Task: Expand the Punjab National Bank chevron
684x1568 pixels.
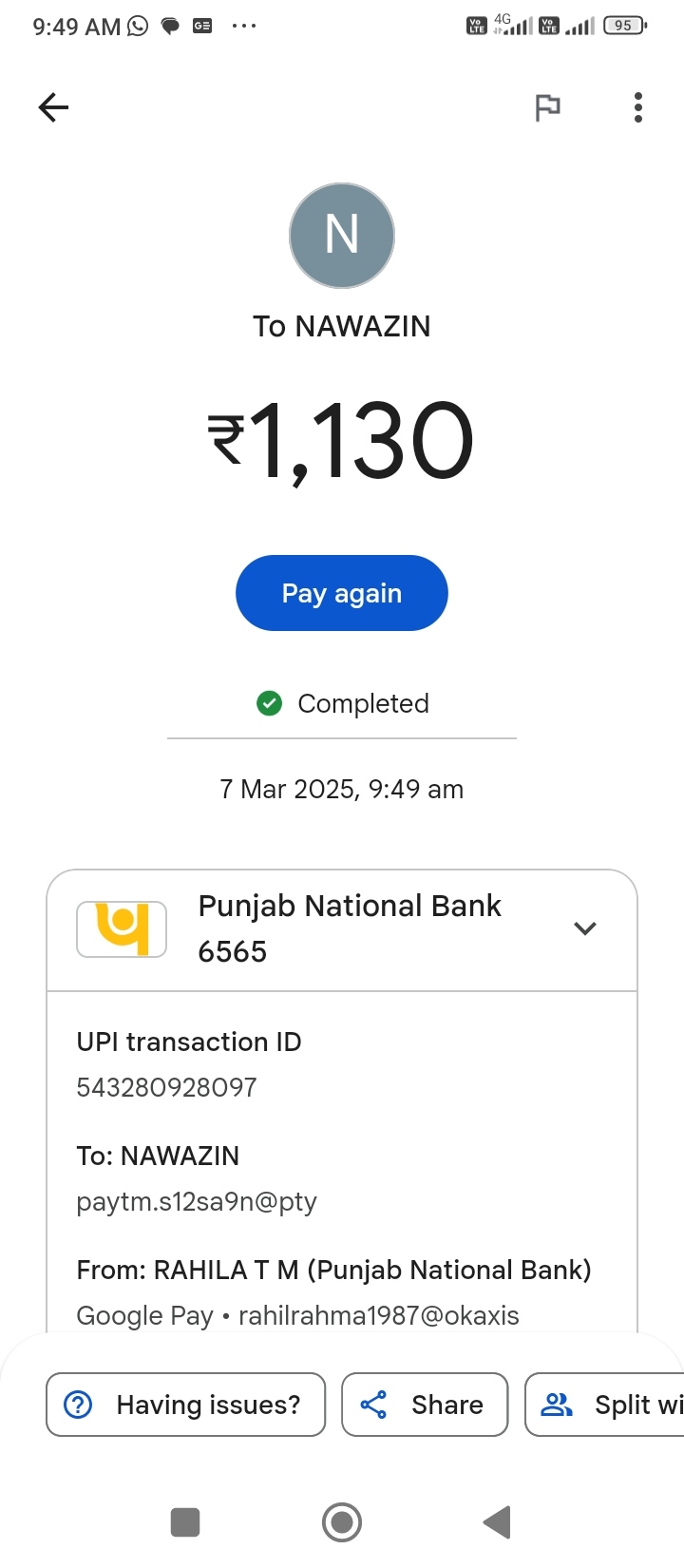Action: pyautogui.click(x=585, y=928)
